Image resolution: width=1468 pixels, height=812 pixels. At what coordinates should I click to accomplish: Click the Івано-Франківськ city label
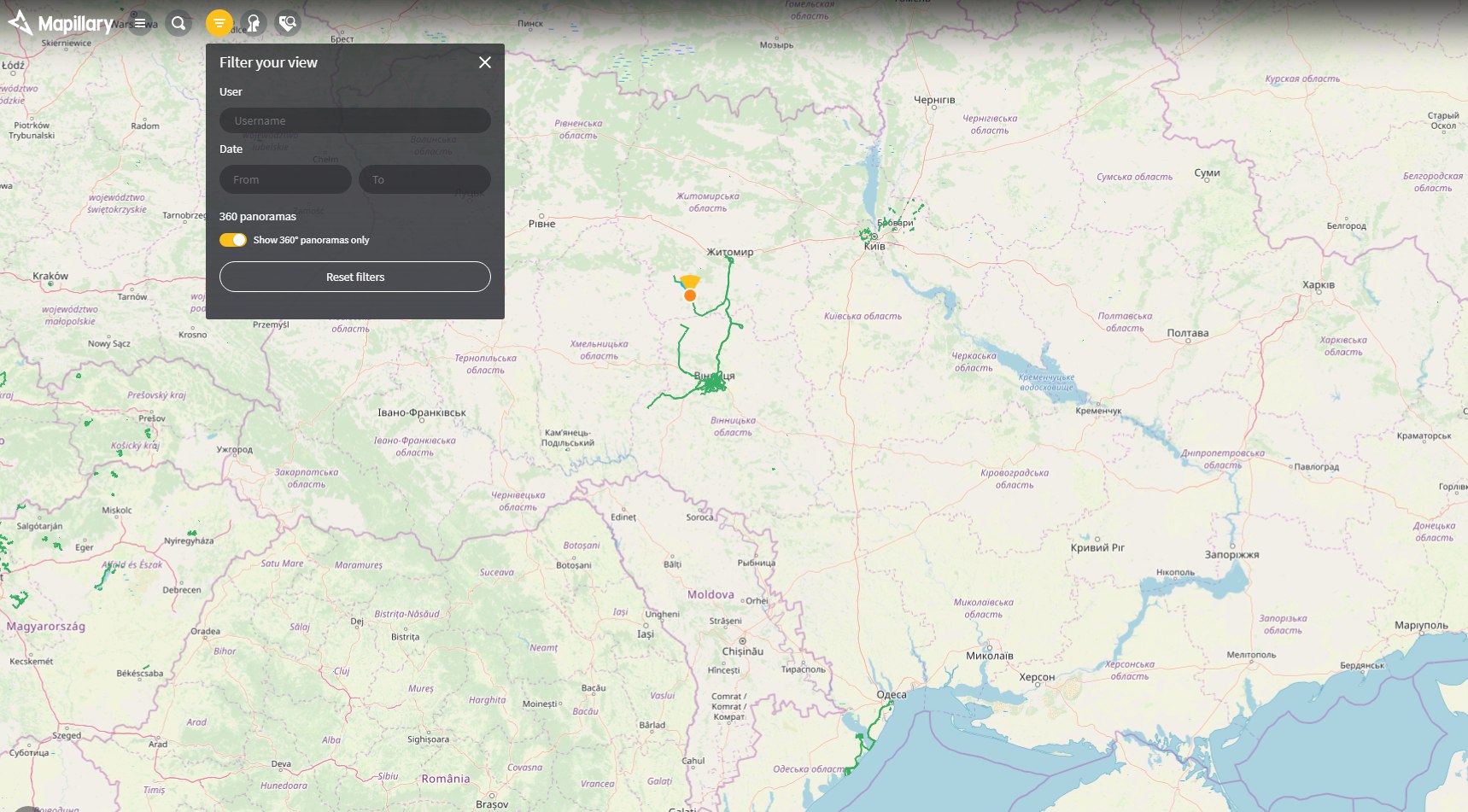pos(422,412)
